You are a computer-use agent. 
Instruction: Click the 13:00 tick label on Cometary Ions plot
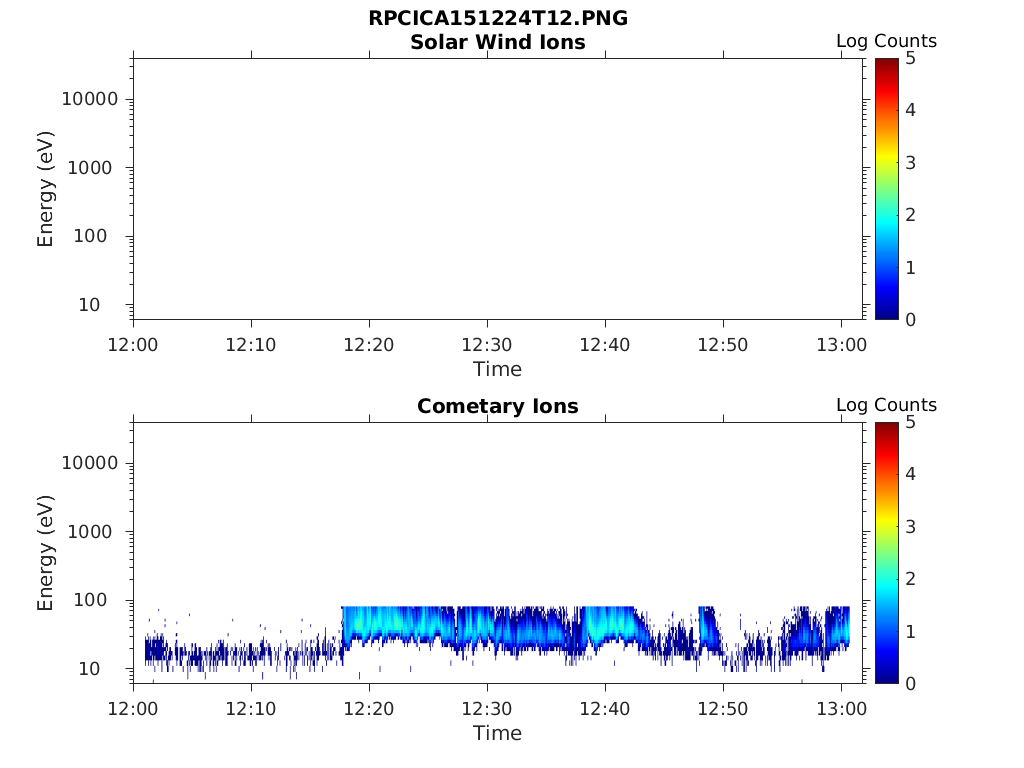click(x=842, y=709)
